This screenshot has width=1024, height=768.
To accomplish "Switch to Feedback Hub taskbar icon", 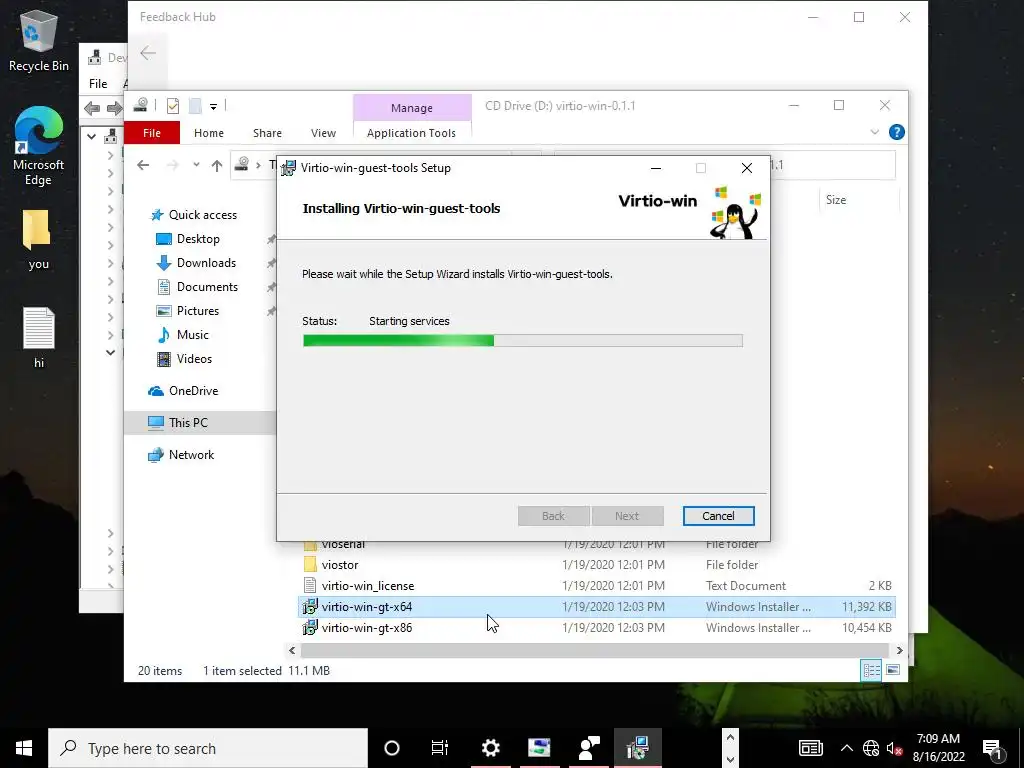I will (588, 748).
